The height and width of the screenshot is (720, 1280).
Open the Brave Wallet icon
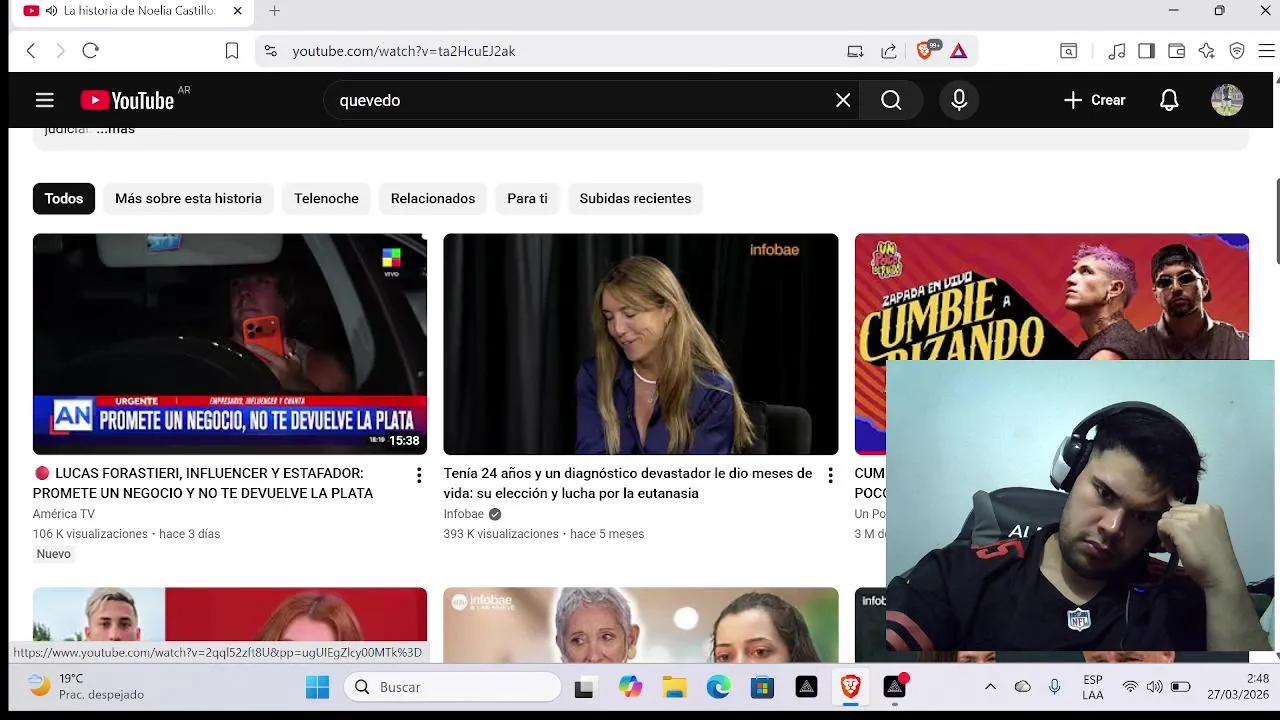pos(1177,51)
